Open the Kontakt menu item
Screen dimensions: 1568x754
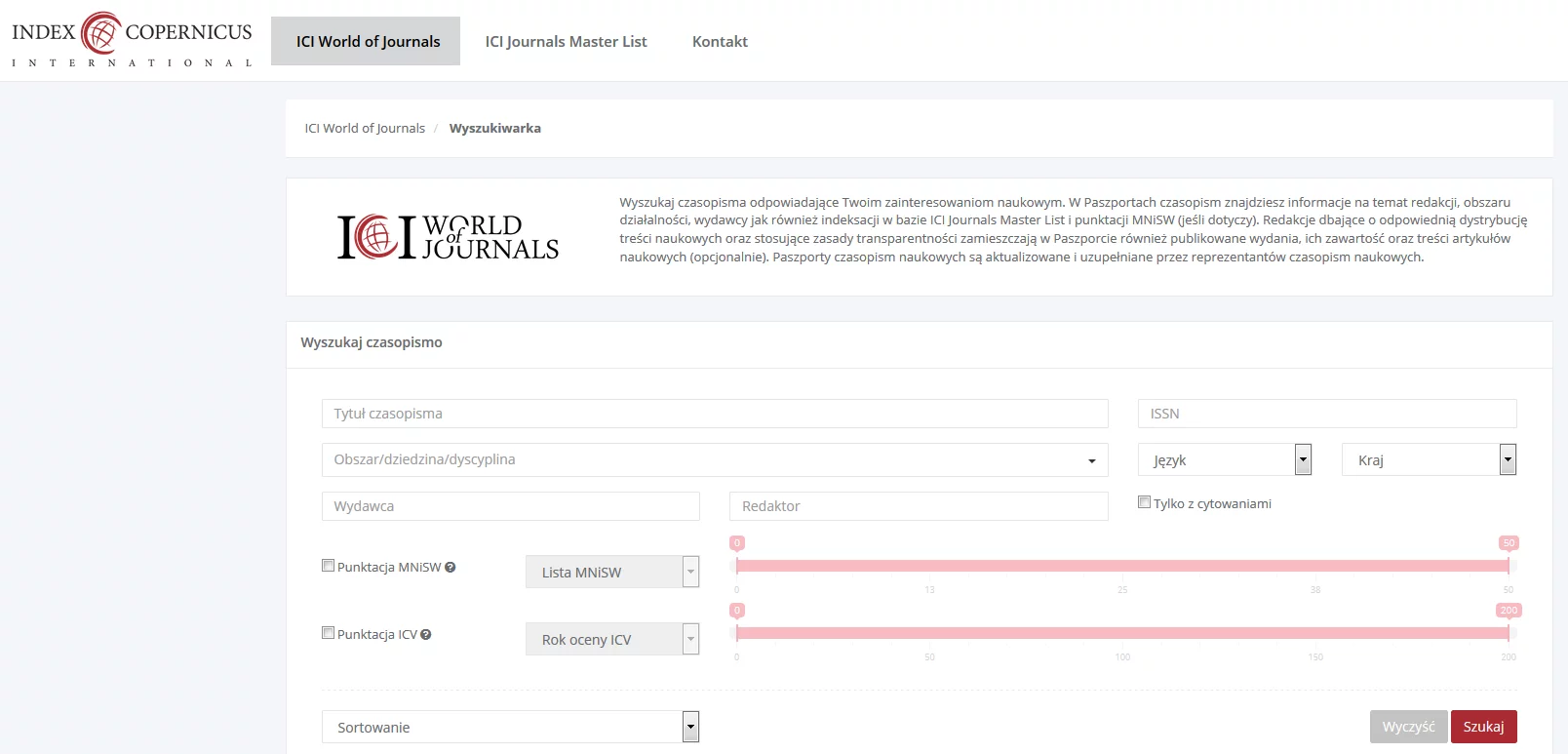(x=720, y=41)
